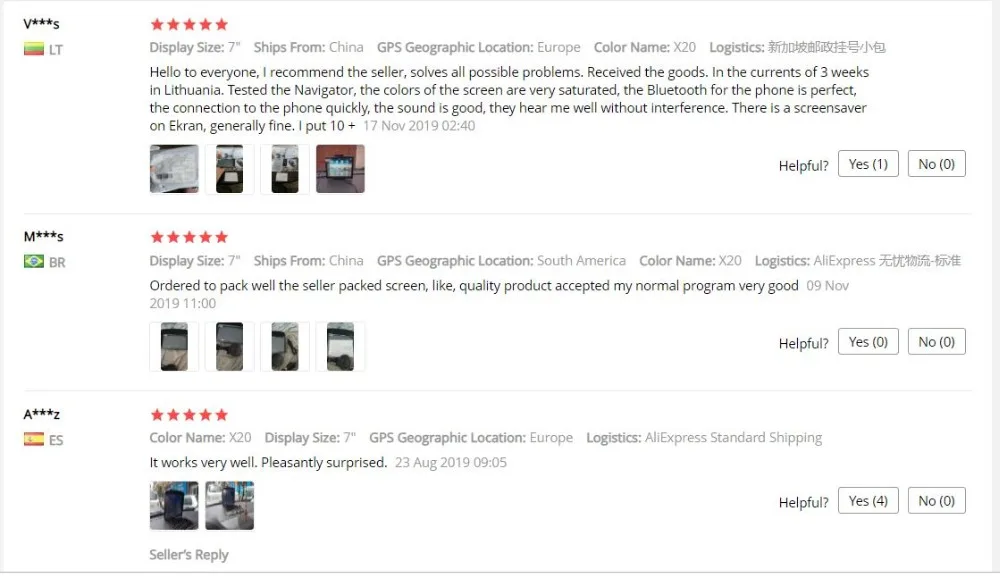
Task: Click No (0) on V***s review
Action: (936, 164)
